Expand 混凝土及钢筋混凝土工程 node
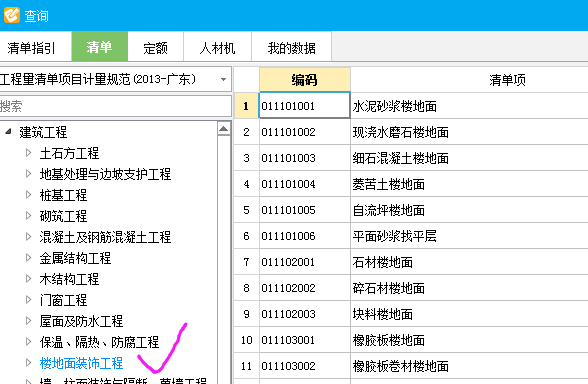The height and width of the screenshot is (384, 588). [x=28, y=237]
